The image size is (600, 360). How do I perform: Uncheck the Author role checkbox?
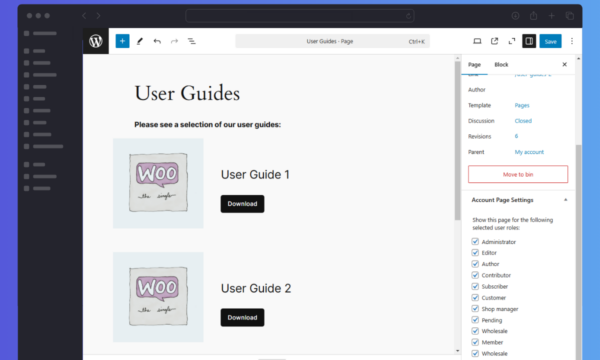coord(475,264)
